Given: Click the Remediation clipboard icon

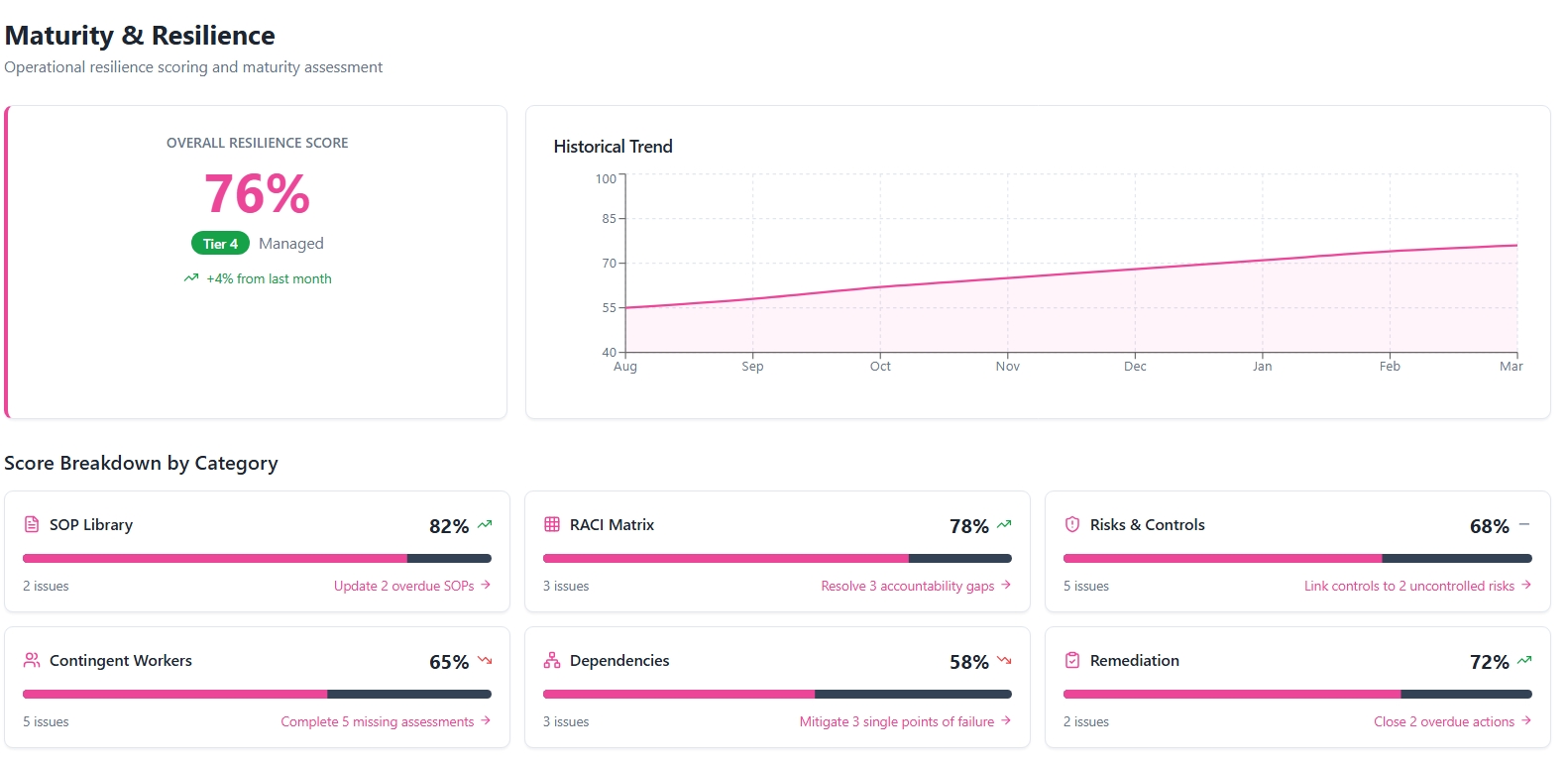Looking at the screenshot, I should 1072,660.
